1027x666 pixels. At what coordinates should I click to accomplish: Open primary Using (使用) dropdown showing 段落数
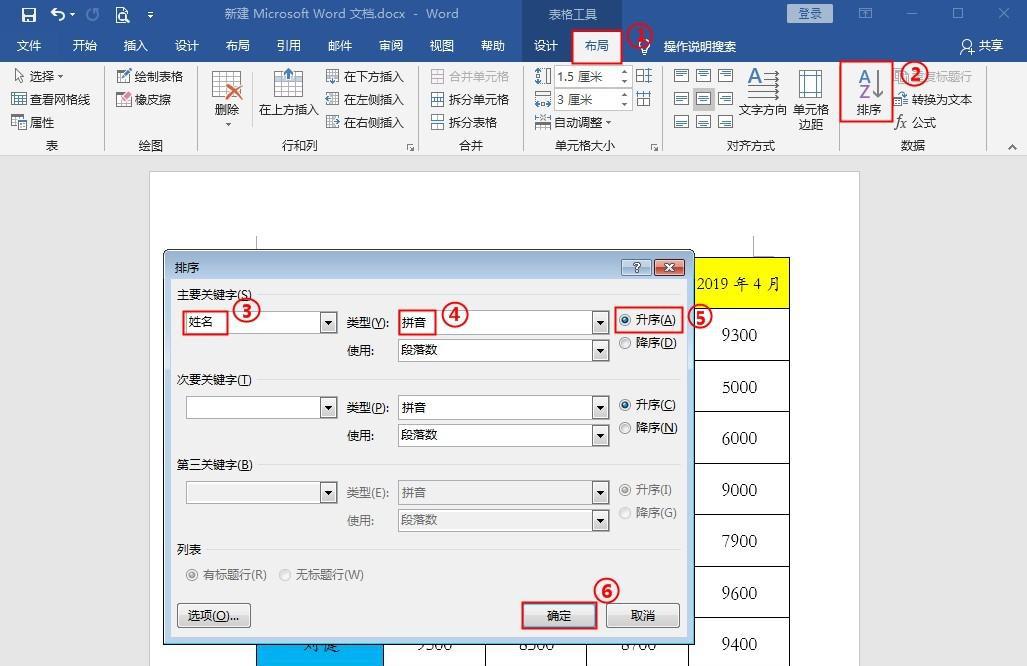pos(600,350)
